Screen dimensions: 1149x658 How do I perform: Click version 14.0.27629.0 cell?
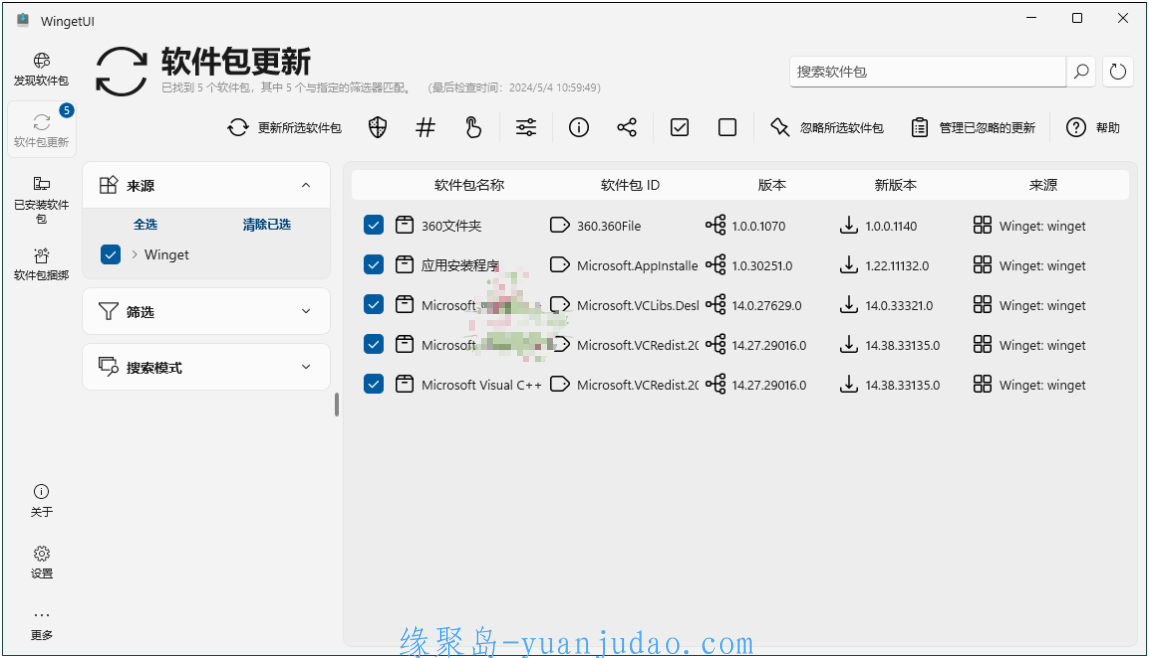(766, 306)
